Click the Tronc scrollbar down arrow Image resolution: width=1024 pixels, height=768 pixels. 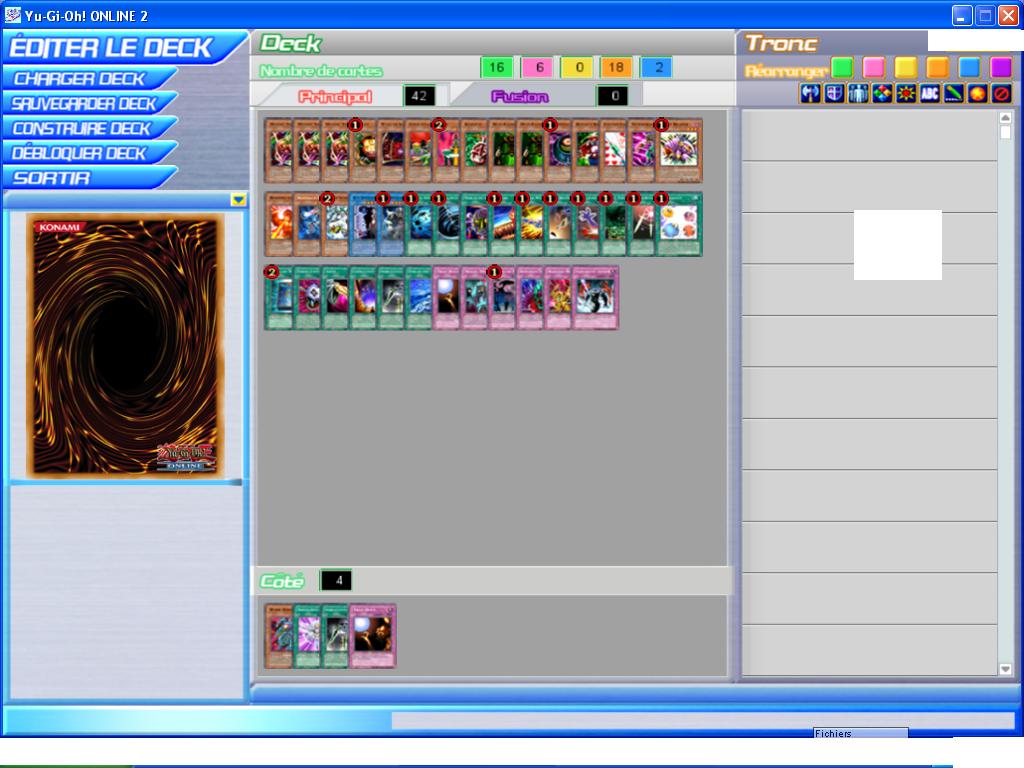1006,669
